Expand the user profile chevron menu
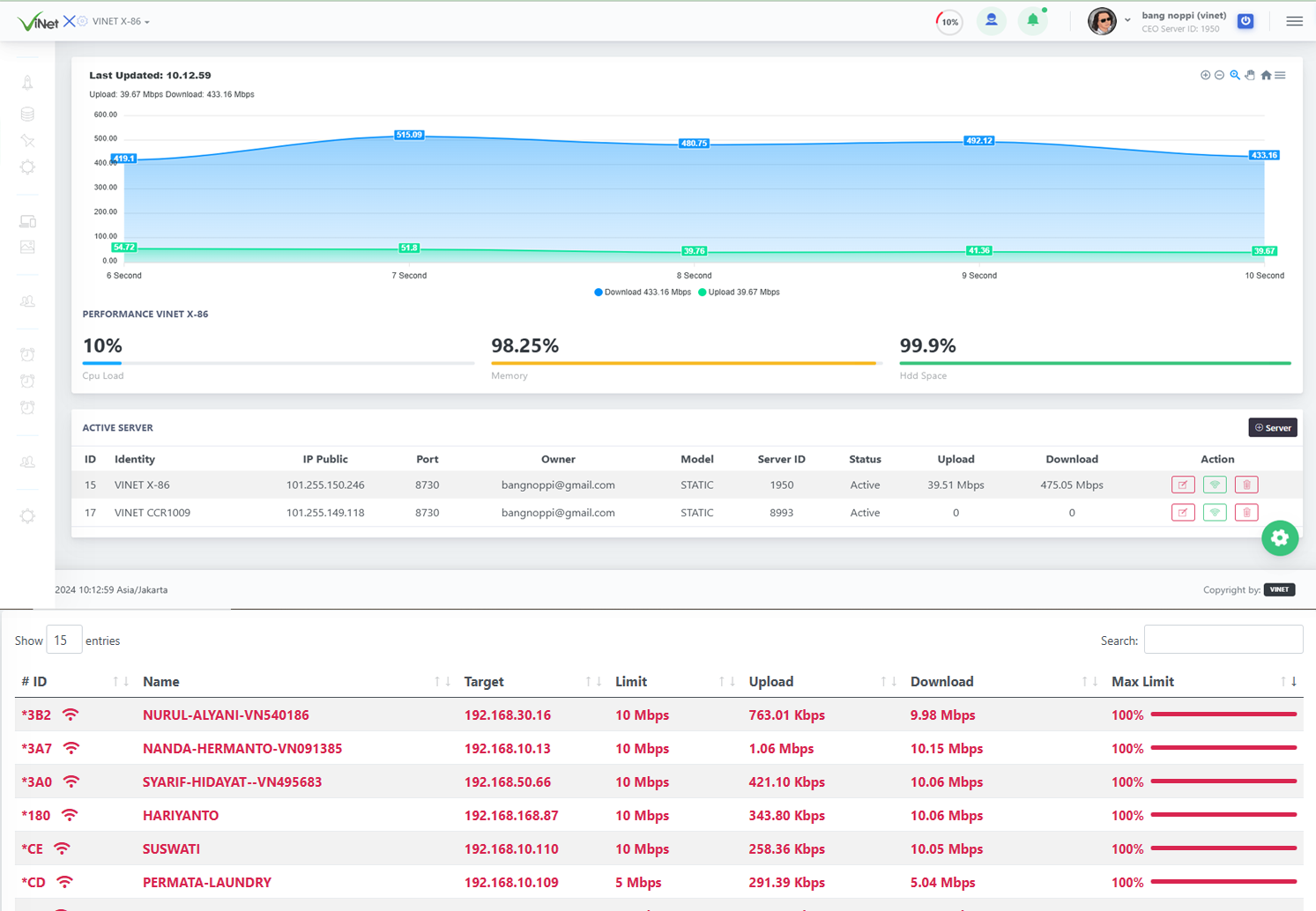 (1127, 20)
